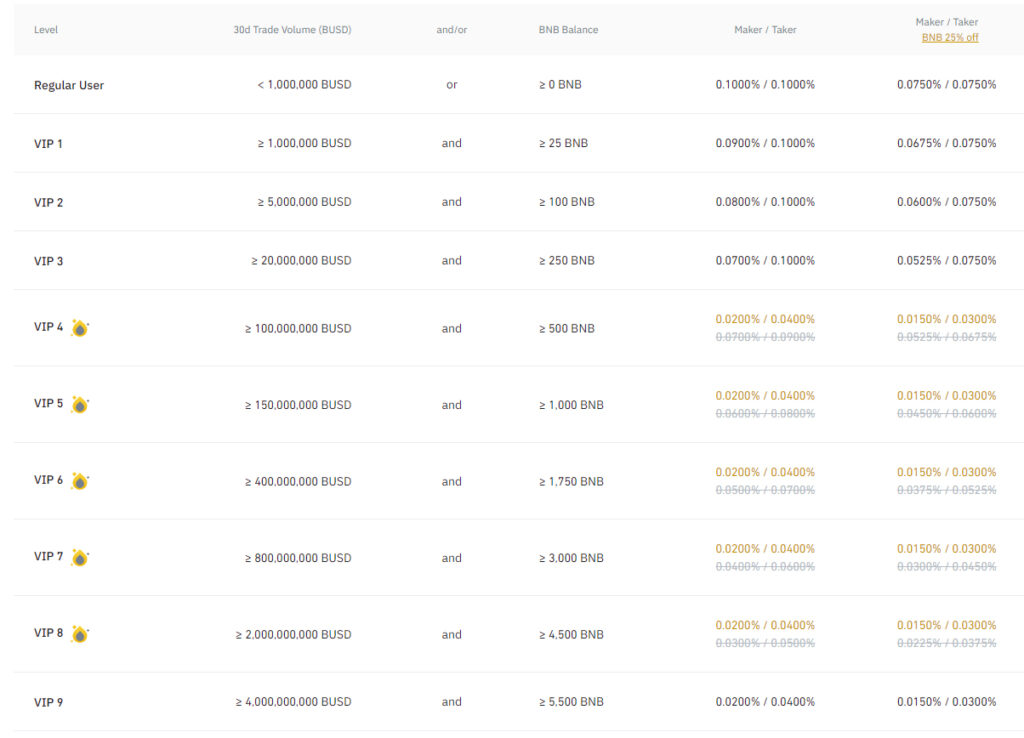Select the "VIP 9" level label

(48, 702)
